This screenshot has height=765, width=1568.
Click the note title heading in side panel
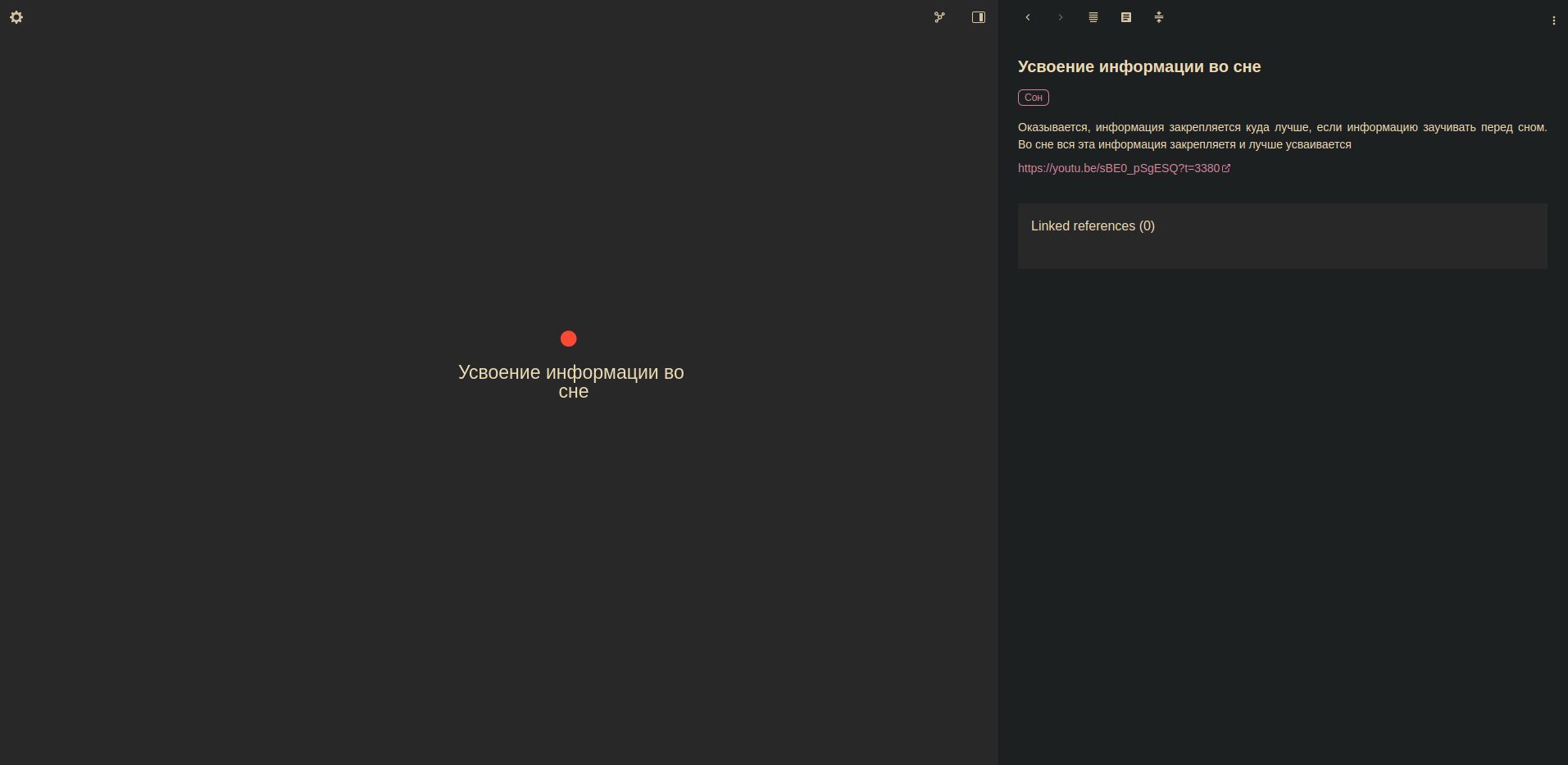click(1139, 66)
